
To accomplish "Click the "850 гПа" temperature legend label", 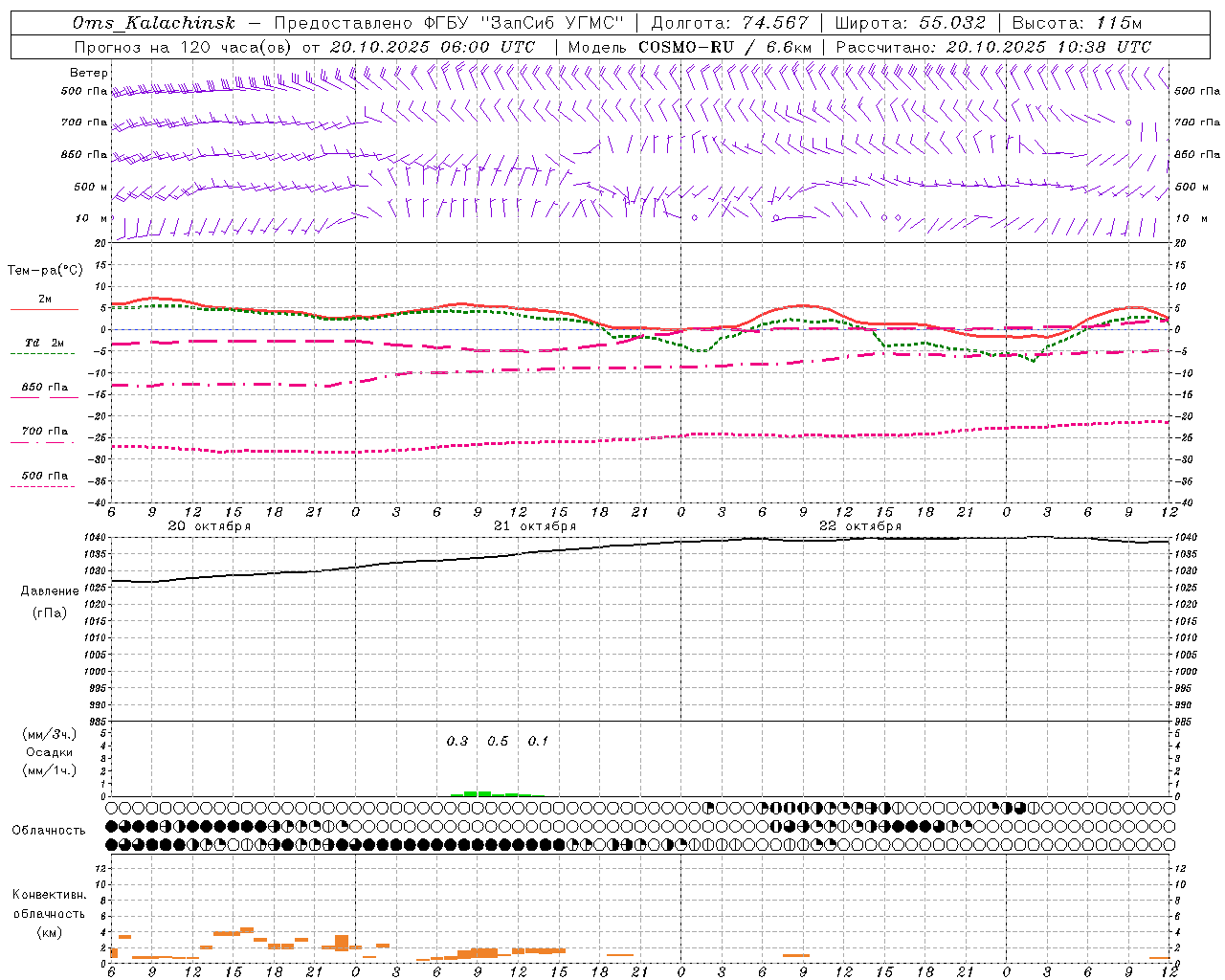I will click(x=45, y=387).
